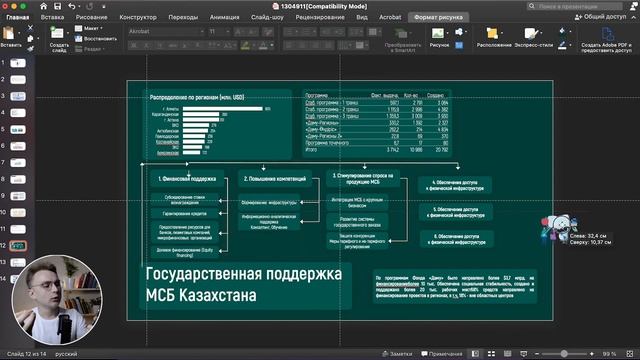Open the customize quick access toolbar dropdown
This screenshot has width=640, height=360.
[x=104, y=7]
